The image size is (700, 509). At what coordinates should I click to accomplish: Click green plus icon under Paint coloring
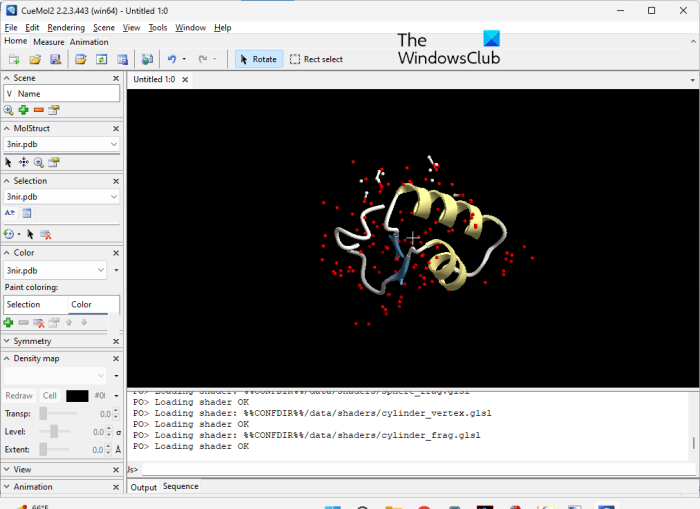pyautogui.click(x=9, y=322)
